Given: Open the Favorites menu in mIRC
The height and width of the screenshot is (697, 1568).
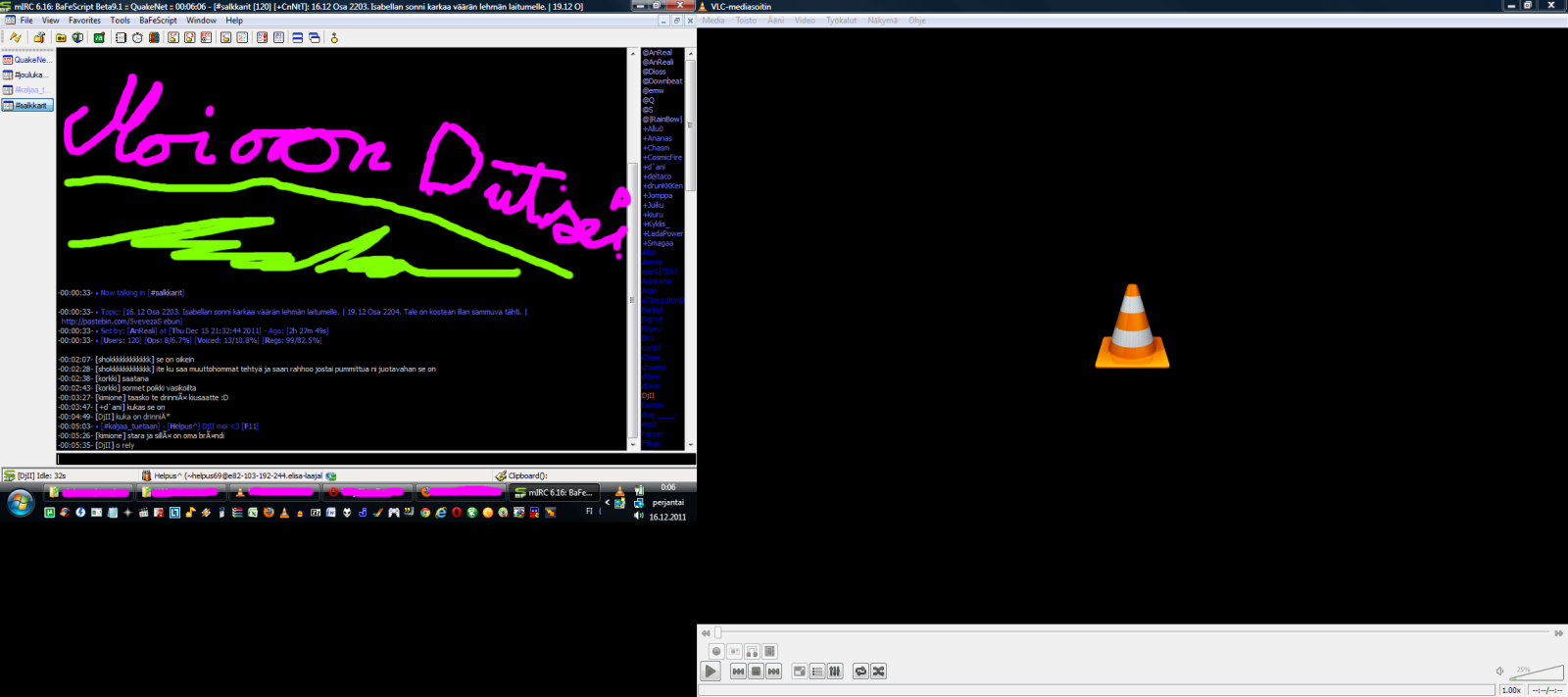Looking at the screenshot, I should point(84,21).
